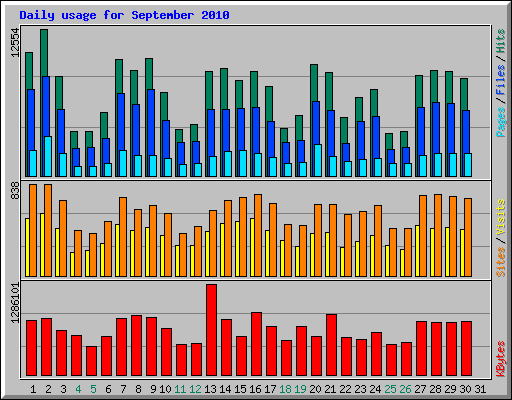Click green weekend day label '25'
The image size is (512, 400).
click(390, 389)
